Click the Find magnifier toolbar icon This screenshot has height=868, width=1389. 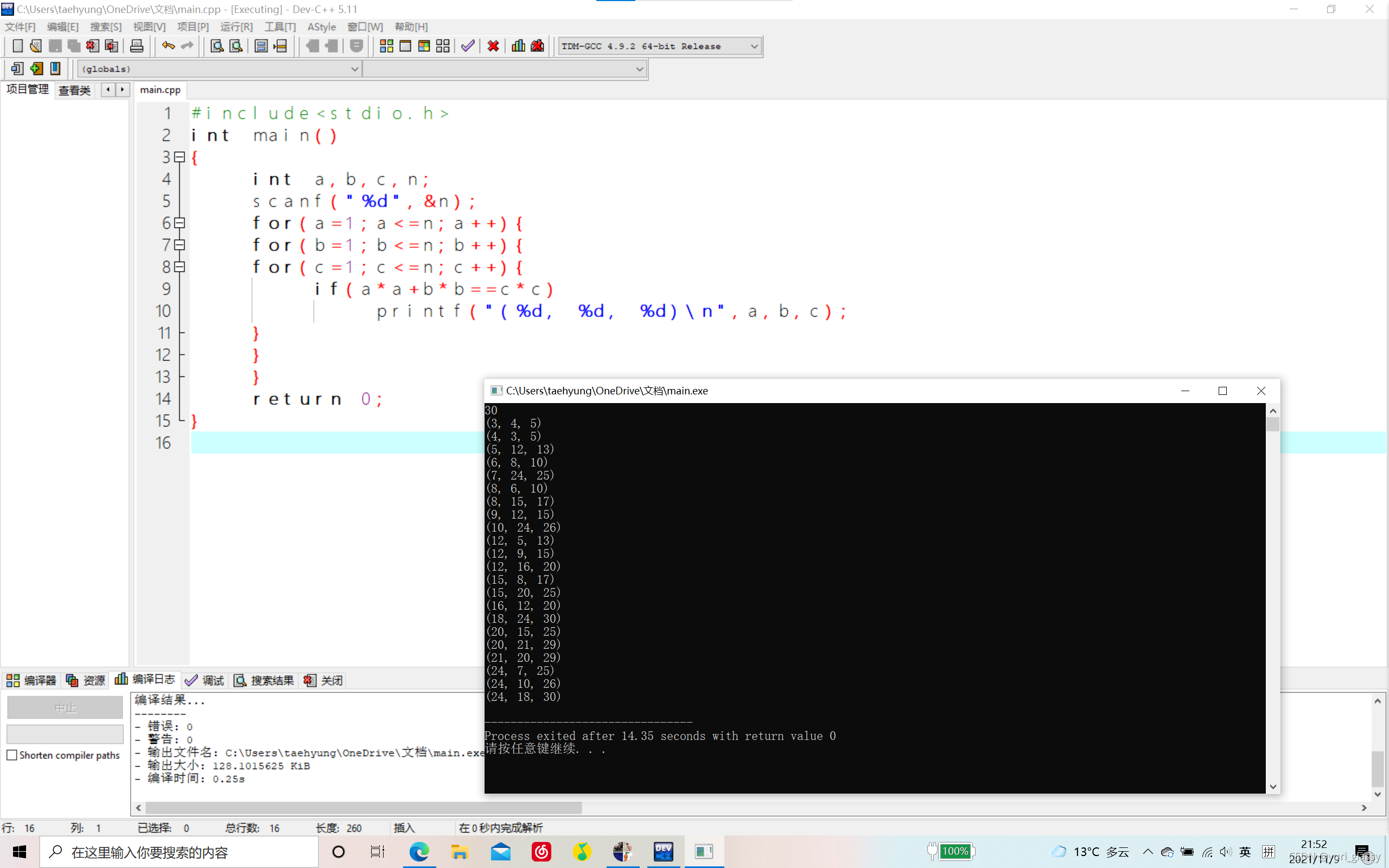(x=216, y=46)
